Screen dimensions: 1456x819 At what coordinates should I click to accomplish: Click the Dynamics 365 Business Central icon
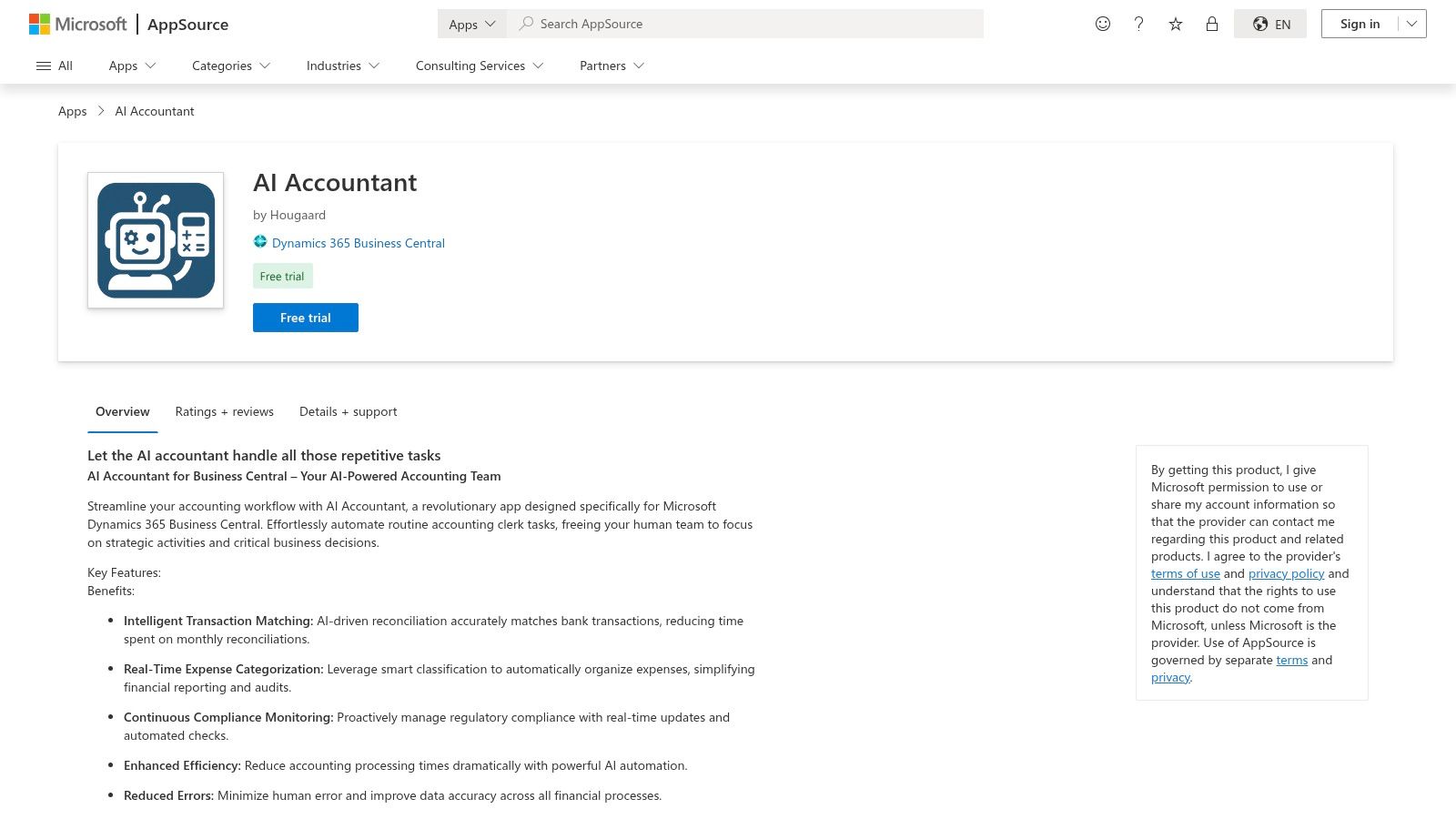260,241
